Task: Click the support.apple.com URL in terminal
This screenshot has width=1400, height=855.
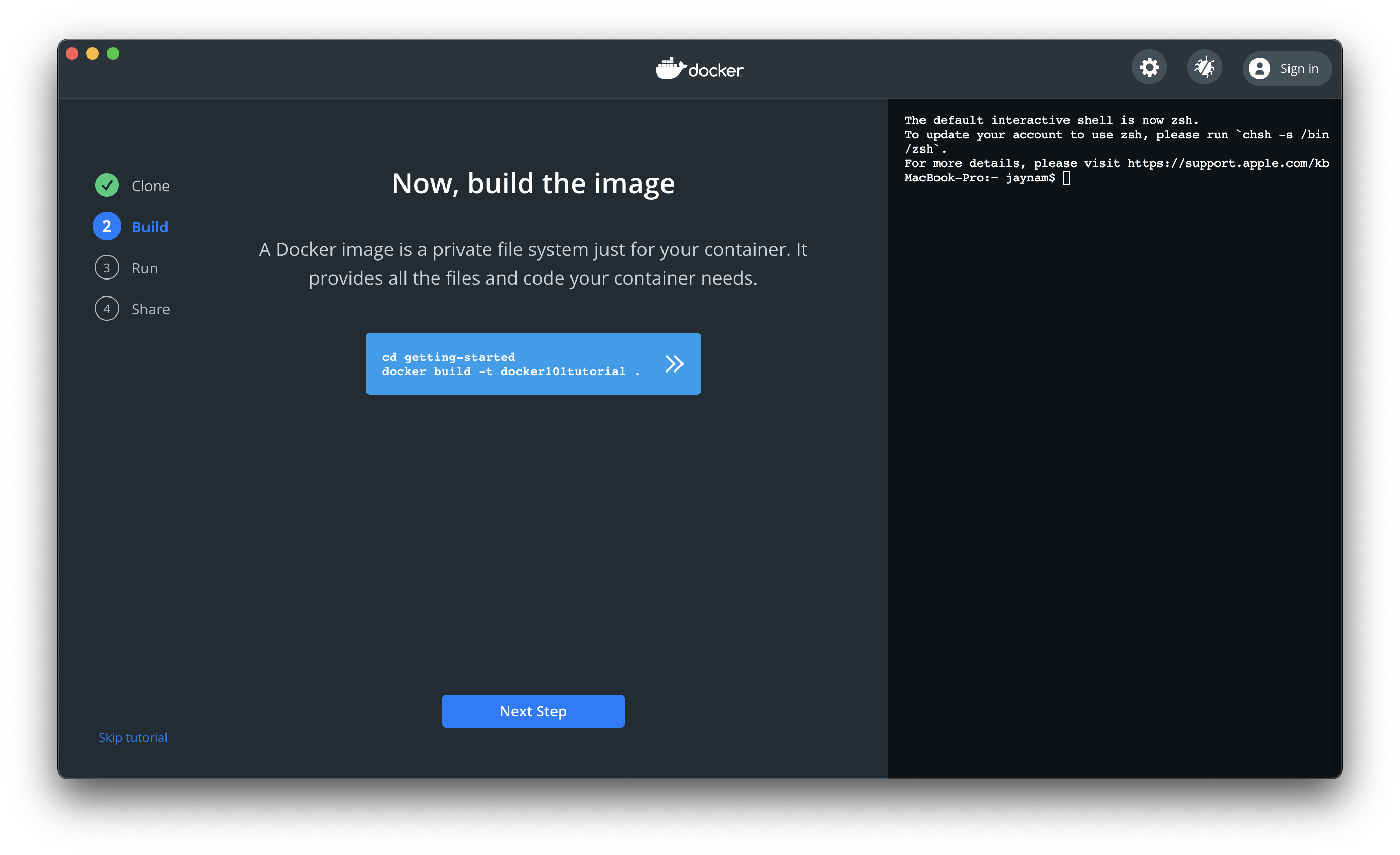Action: coord(1227,163)
